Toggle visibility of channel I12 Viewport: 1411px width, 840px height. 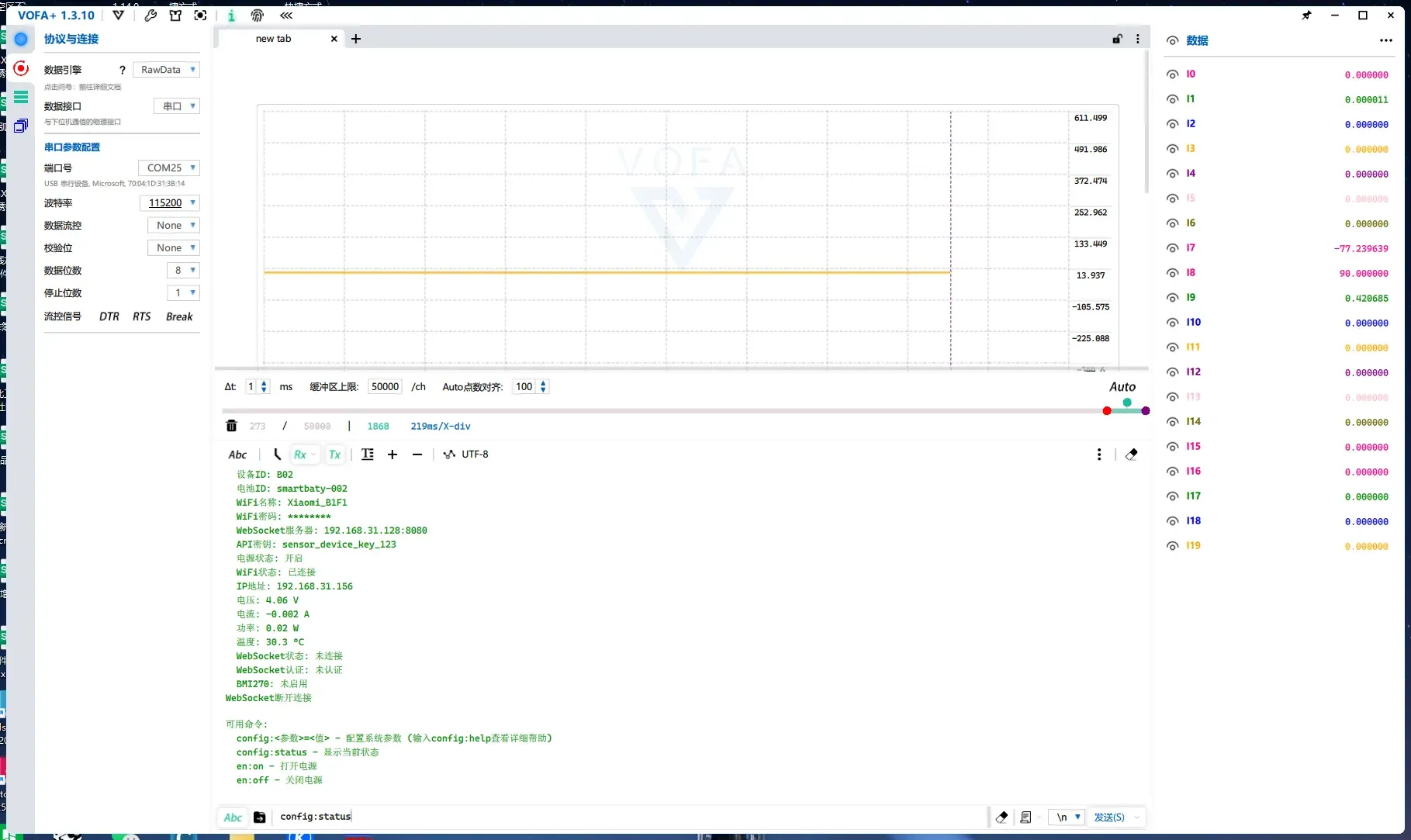tap(1172, 372)
